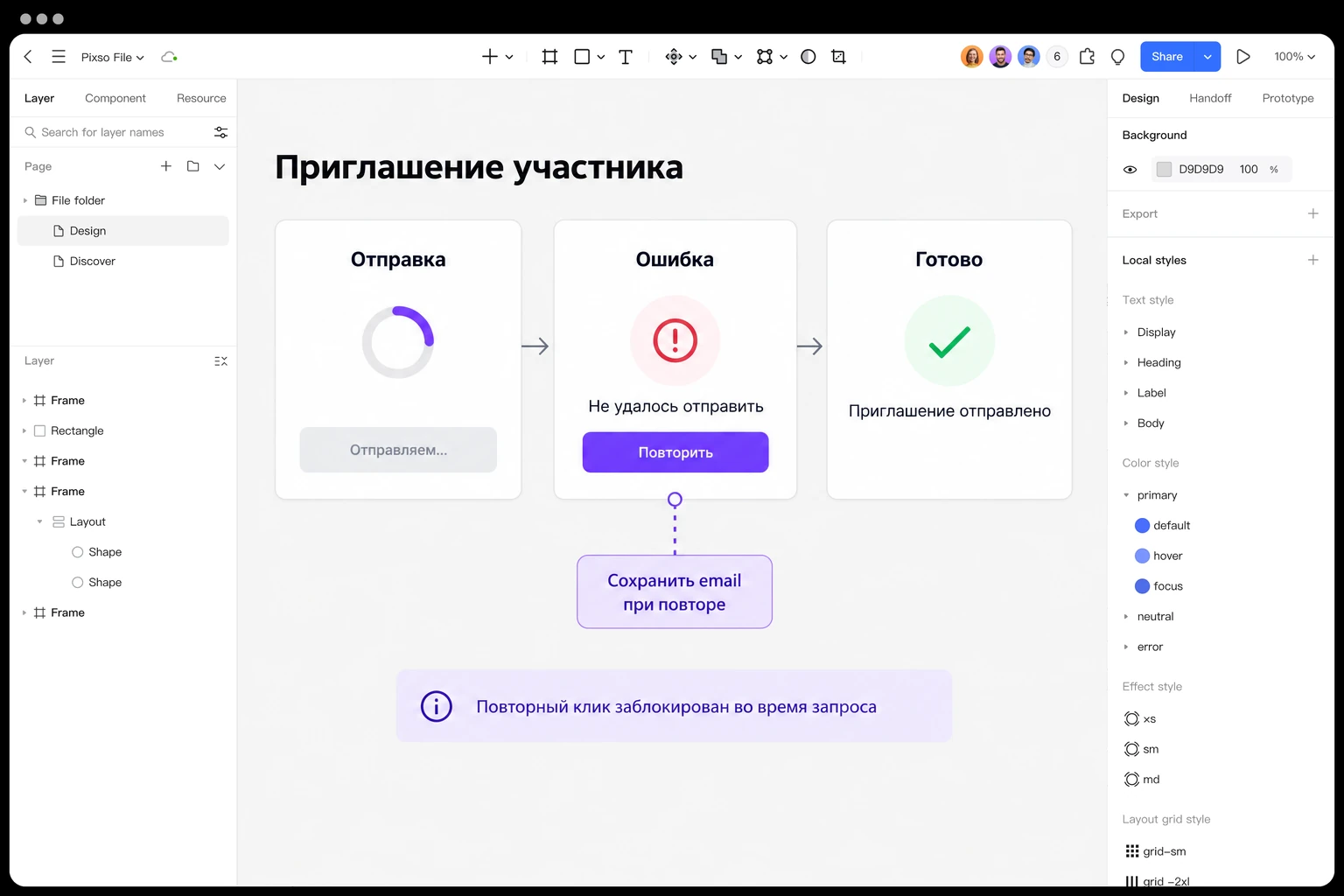Select the hover color style swatch
1344x896 pixels.
point(1142,556)
